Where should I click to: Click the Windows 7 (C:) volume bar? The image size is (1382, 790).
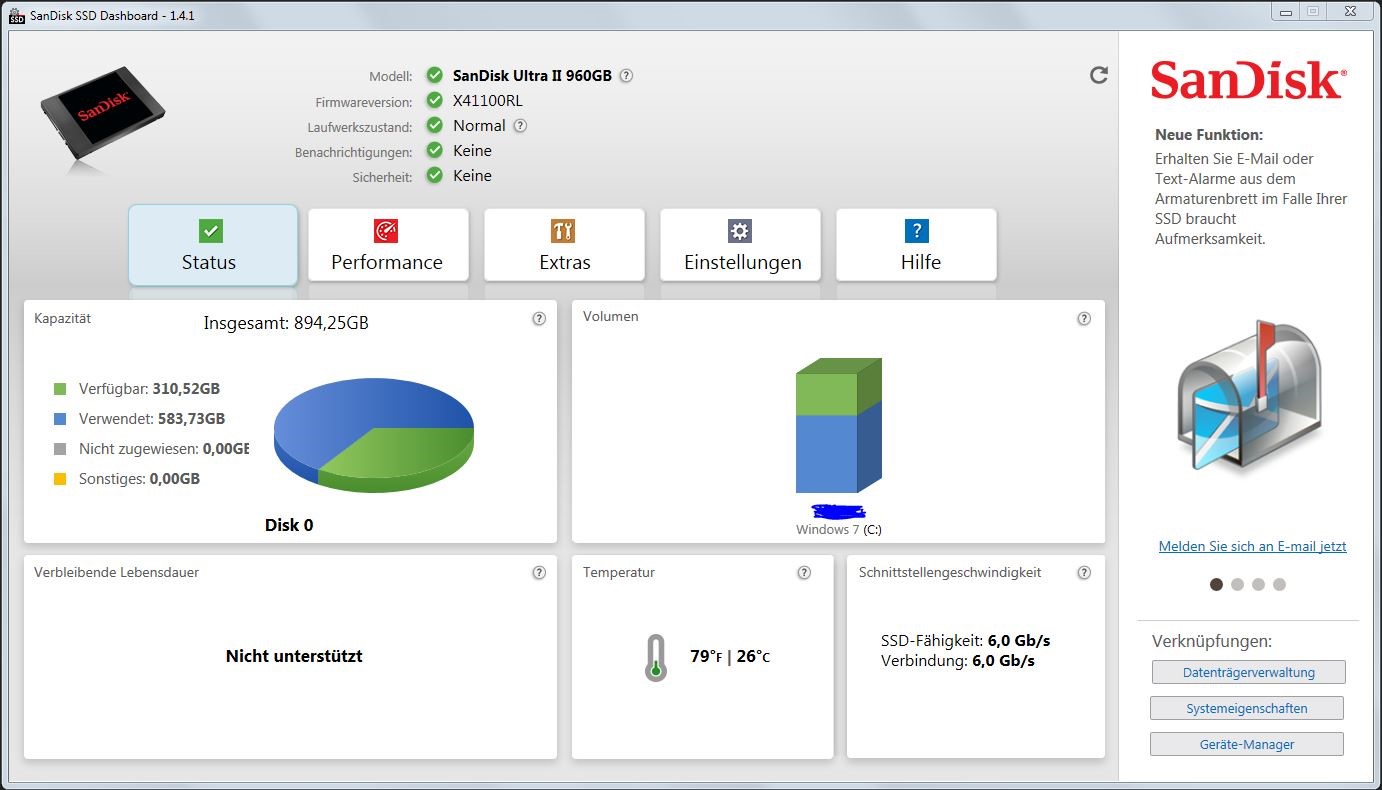838,426
